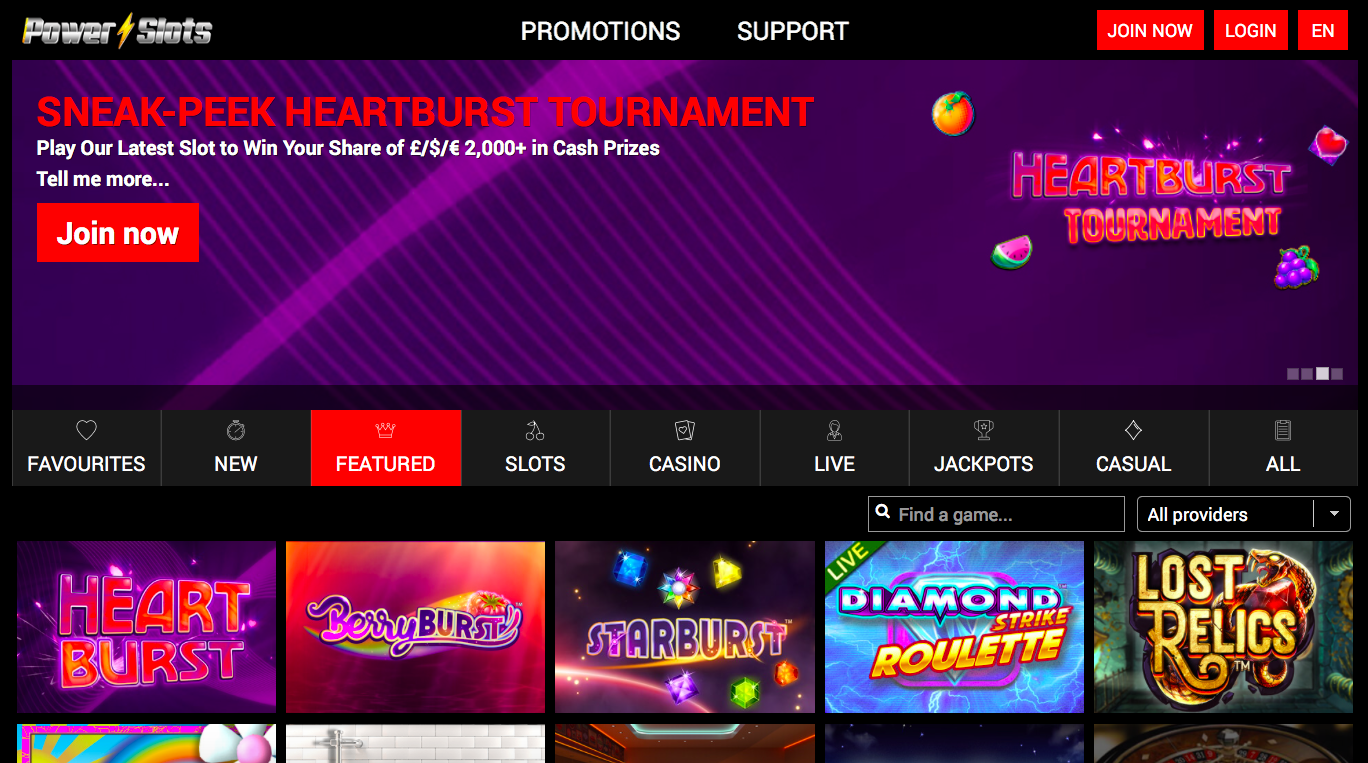Image resolution: width=1368 pixels, height=763 pixels.
Task: Open the Starburst game thumbnail
Action: pos(685,627)
